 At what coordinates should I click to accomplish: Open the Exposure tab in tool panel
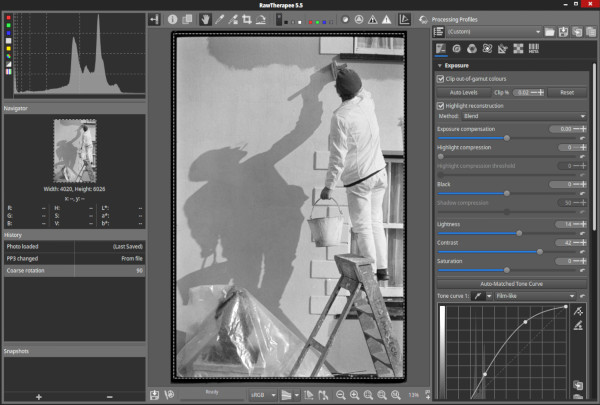pos(440,48)
